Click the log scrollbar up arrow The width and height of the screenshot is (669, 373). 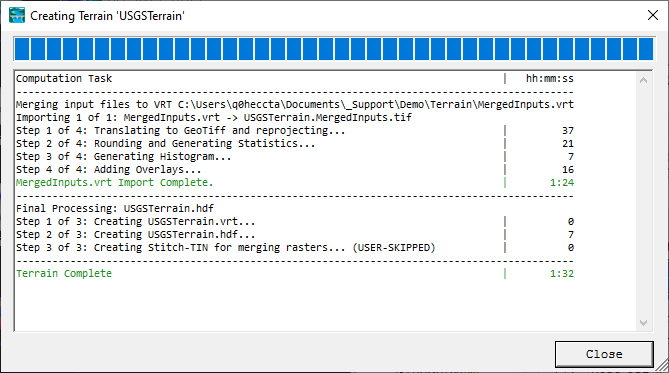(643, 80)
